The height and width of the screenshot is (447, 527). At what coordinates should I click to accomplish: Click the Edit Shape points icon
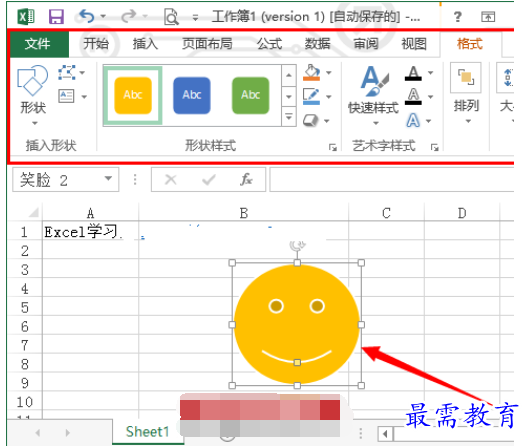67,72
